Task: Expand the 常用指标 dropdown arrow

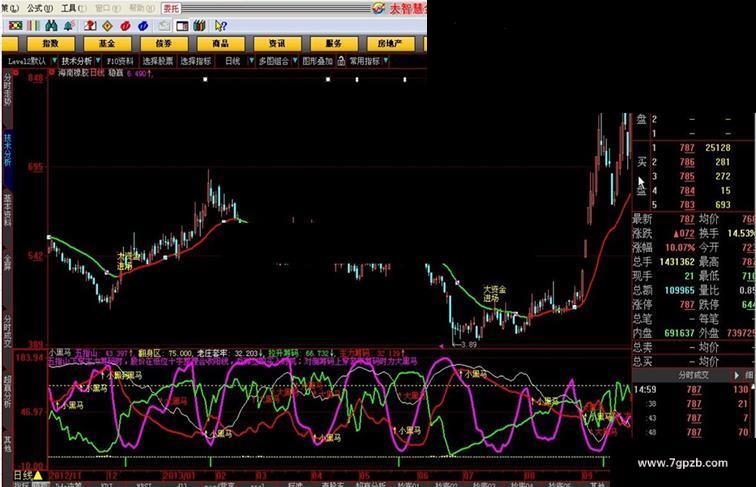Action: pos(386,61)
